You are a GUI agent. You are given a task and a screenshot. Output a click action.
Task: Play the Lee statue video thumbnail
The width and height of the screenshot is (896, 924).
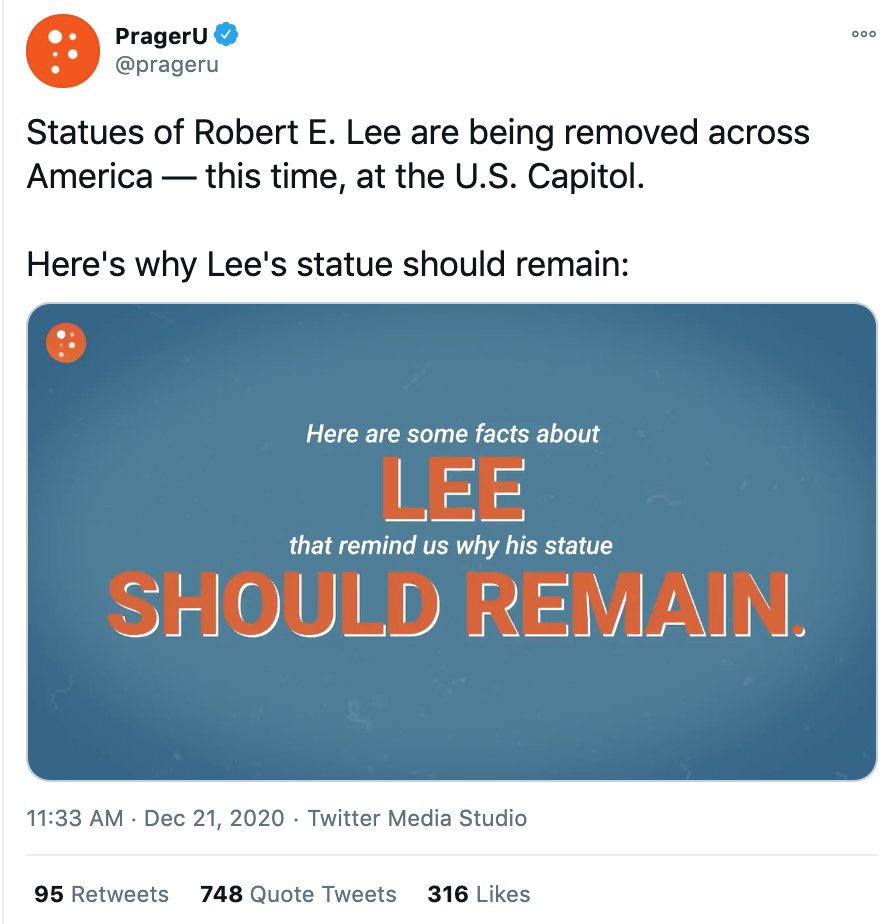click(x=452, y=542)
